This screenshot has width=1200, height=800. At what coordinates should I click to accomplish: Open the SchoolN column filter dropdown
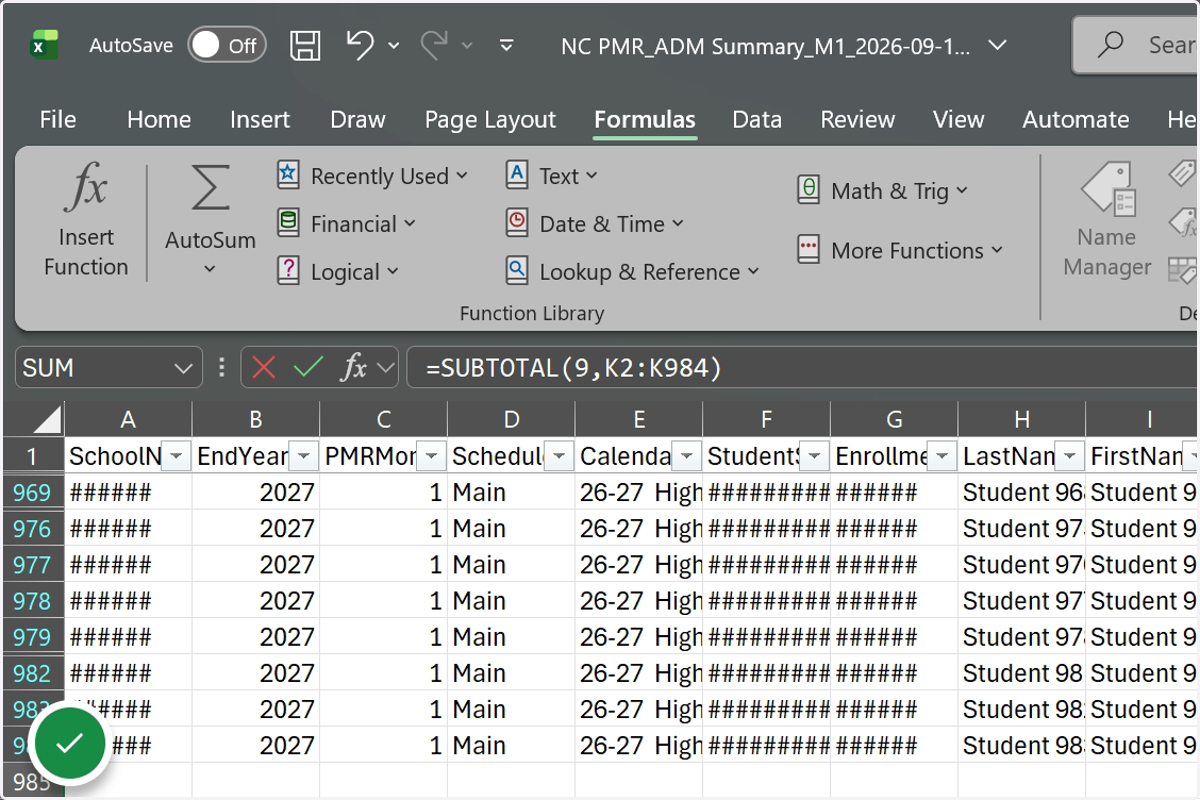pyautogui.click(x=176, y=457)
